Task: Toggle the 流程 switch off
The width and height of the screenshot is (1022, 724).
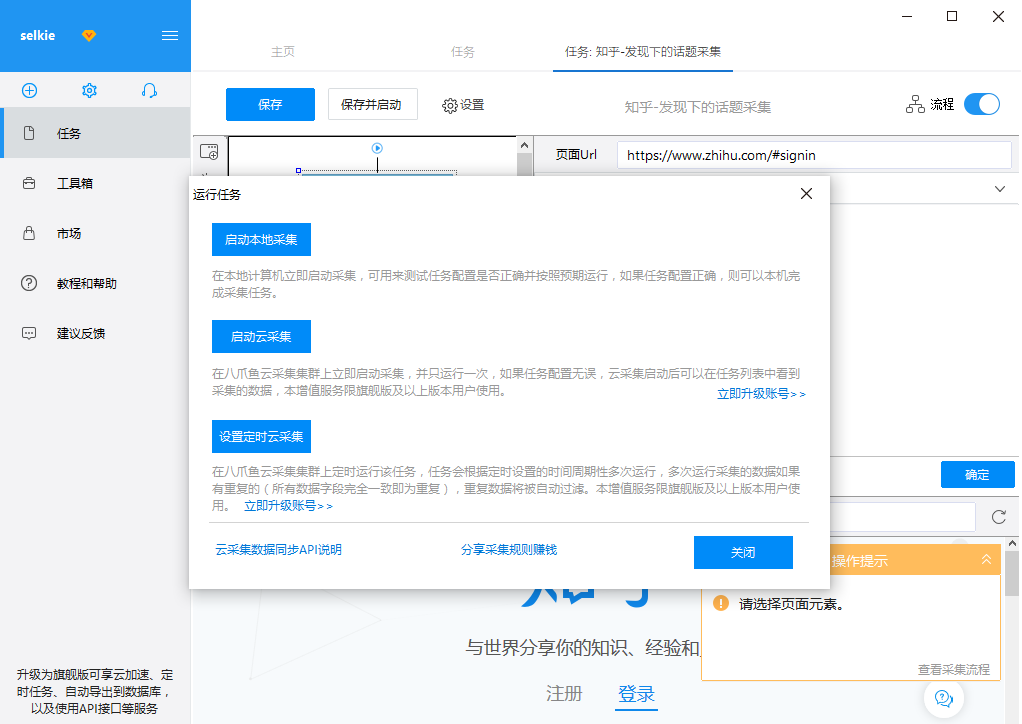Action: [x=982, y=104]
